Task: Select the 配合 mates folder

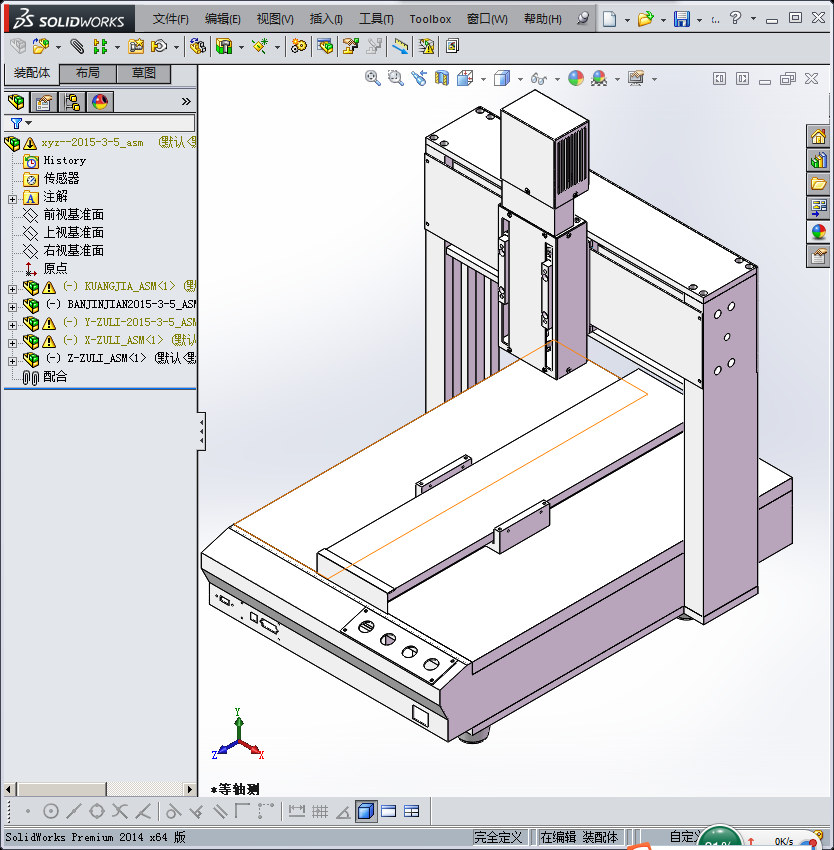Action: (x=55, y=377)
